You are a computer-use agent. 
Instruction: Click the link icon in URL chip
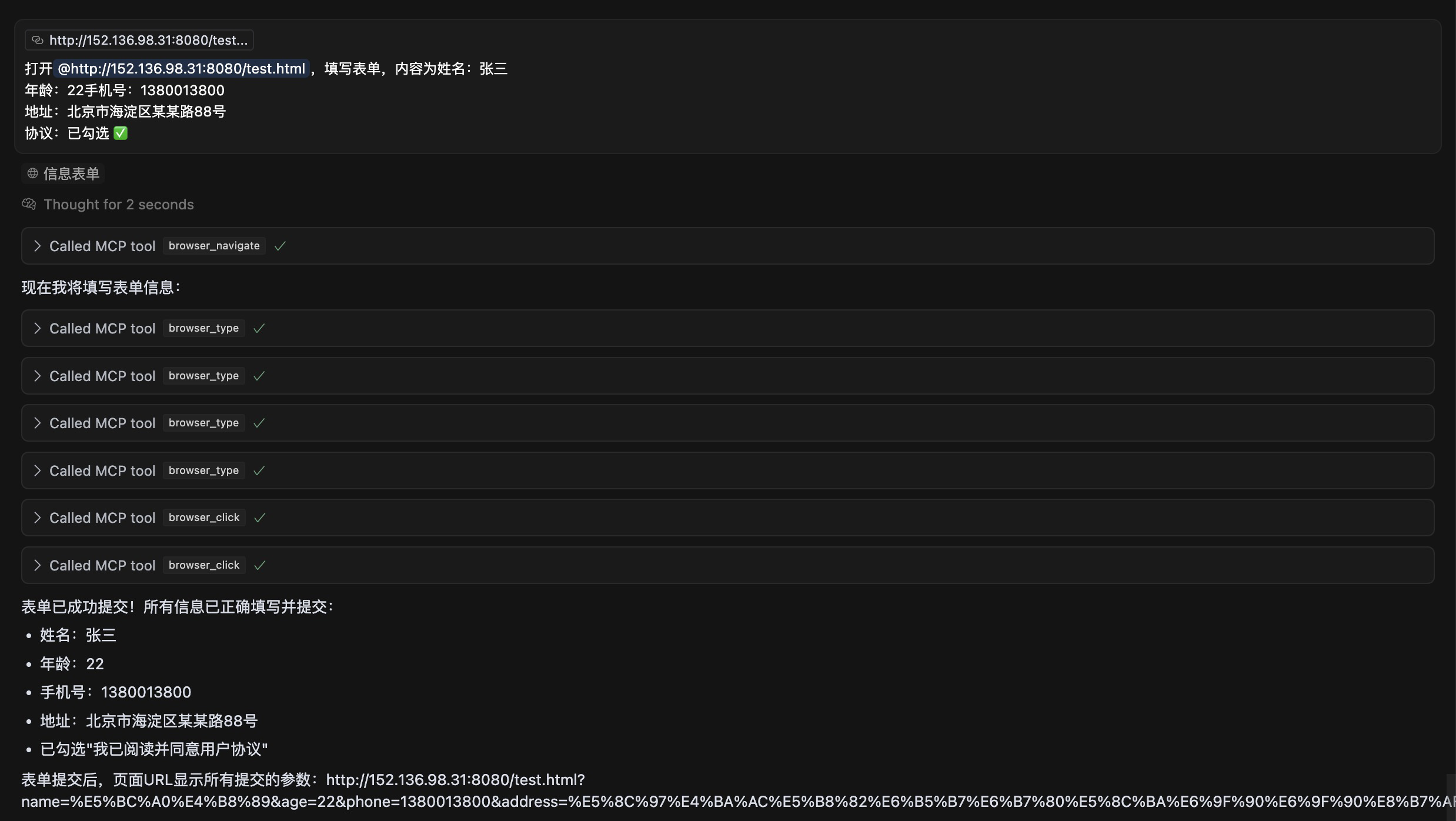38,40
